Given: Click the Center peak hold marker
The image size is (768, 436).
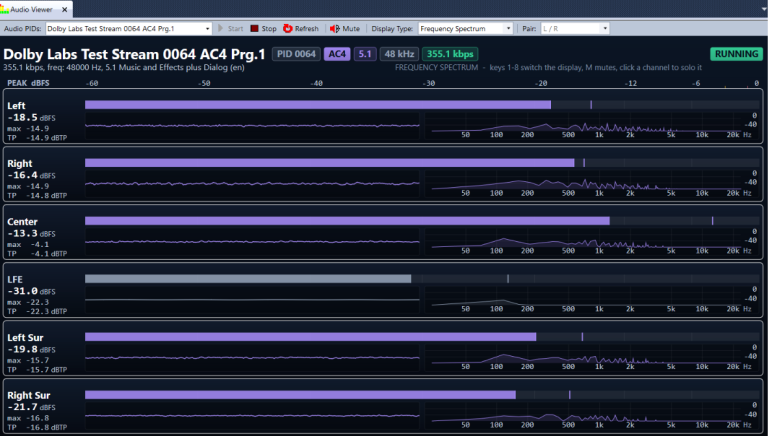Looking at the screenshot, I should pos(713,221).
